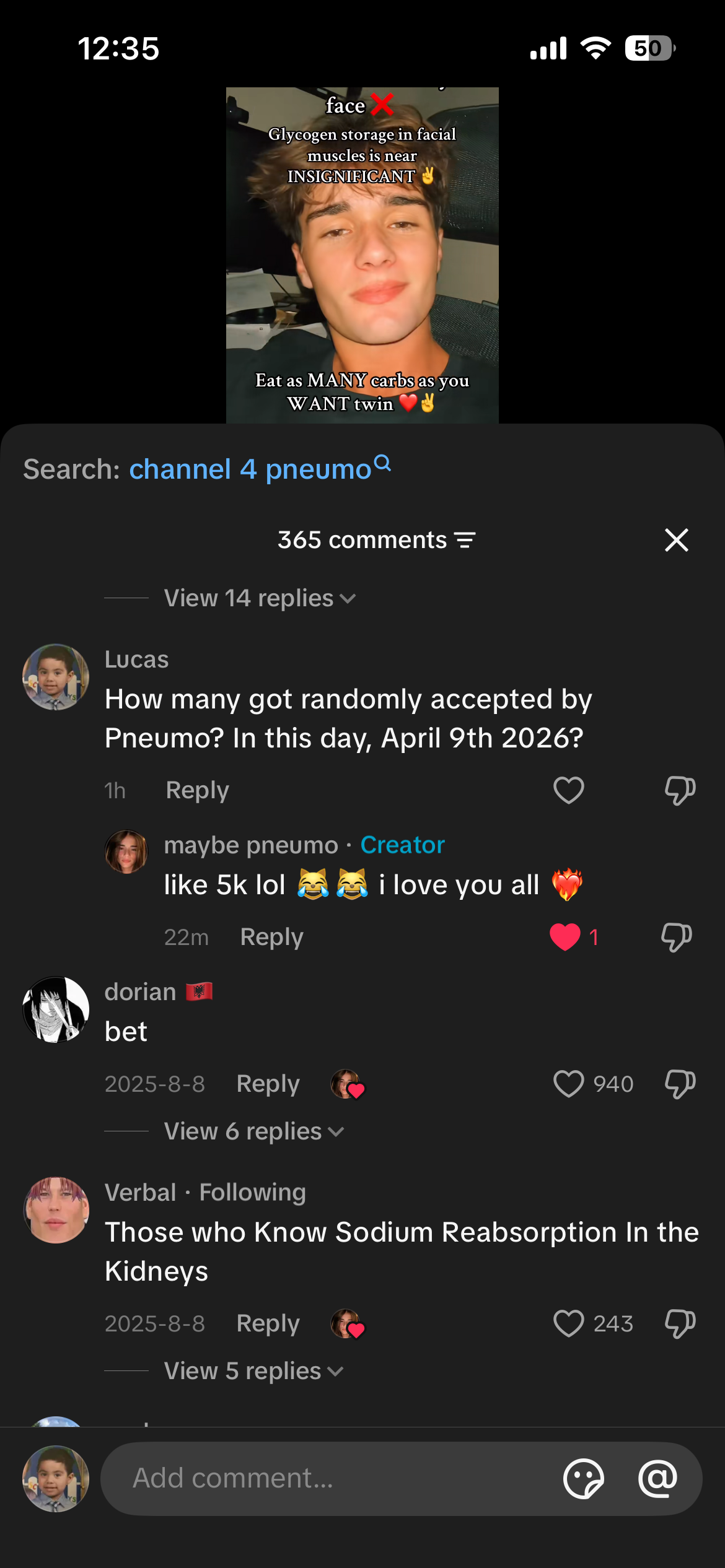This screenshot has height=1568, width=725.
Task: Close the comments panel with X
Action: tap(676, 540)
